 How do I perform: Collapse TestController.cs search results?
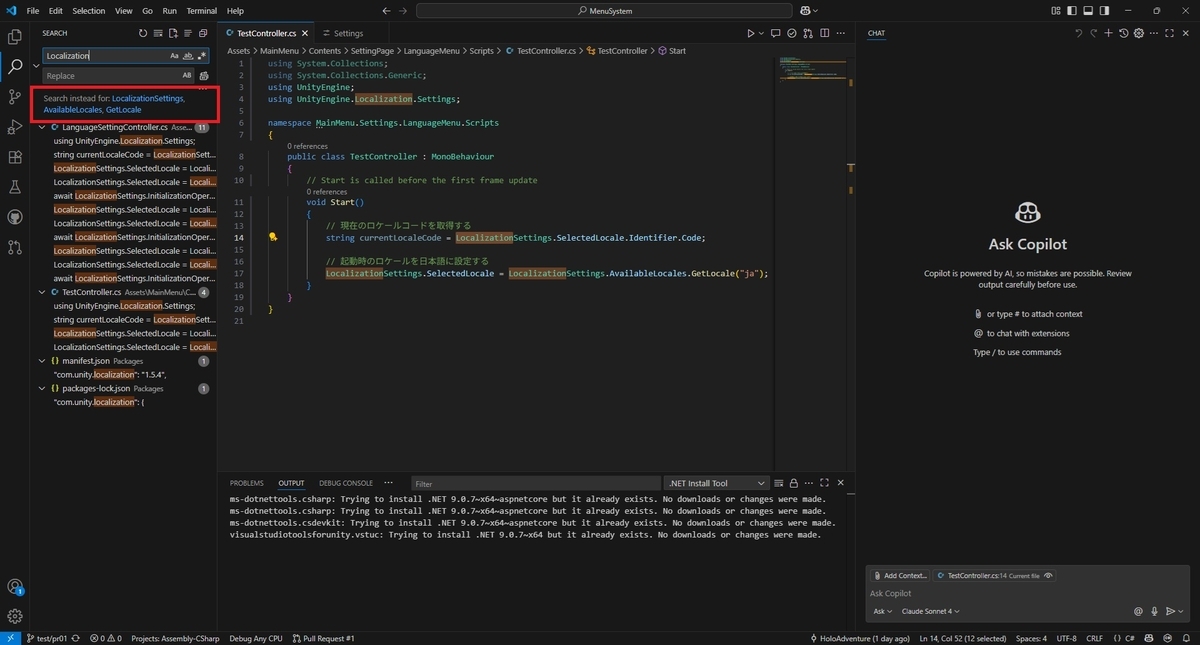(43, 292)
